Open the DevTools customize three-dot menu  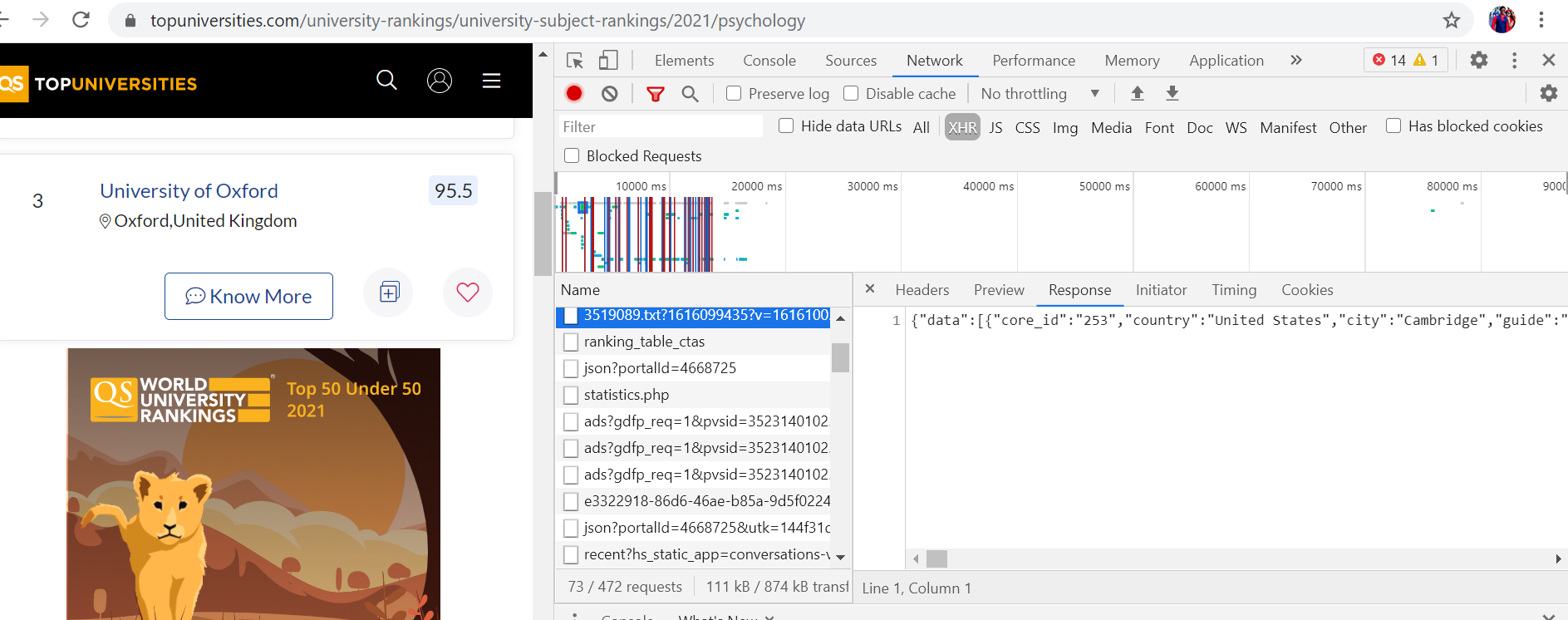[1515, 60]
